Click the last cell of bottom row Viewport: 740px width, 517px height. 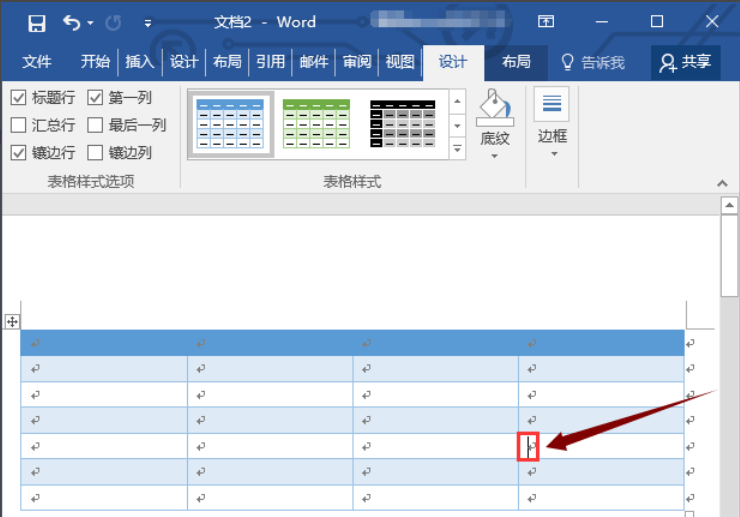(601, 498)
